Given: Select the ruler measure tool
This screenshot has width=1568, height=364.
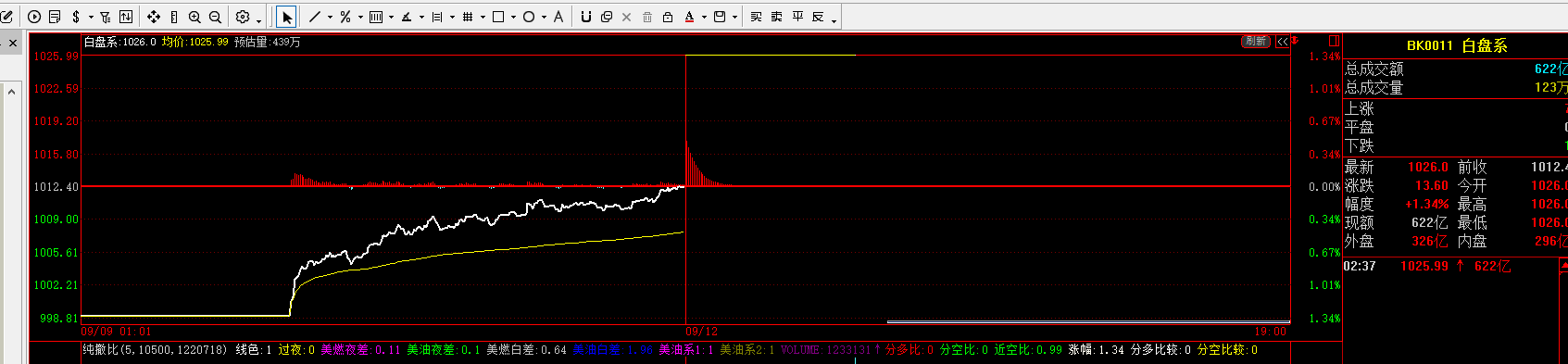Looking at the screenshot, I should tap(174, 17).
